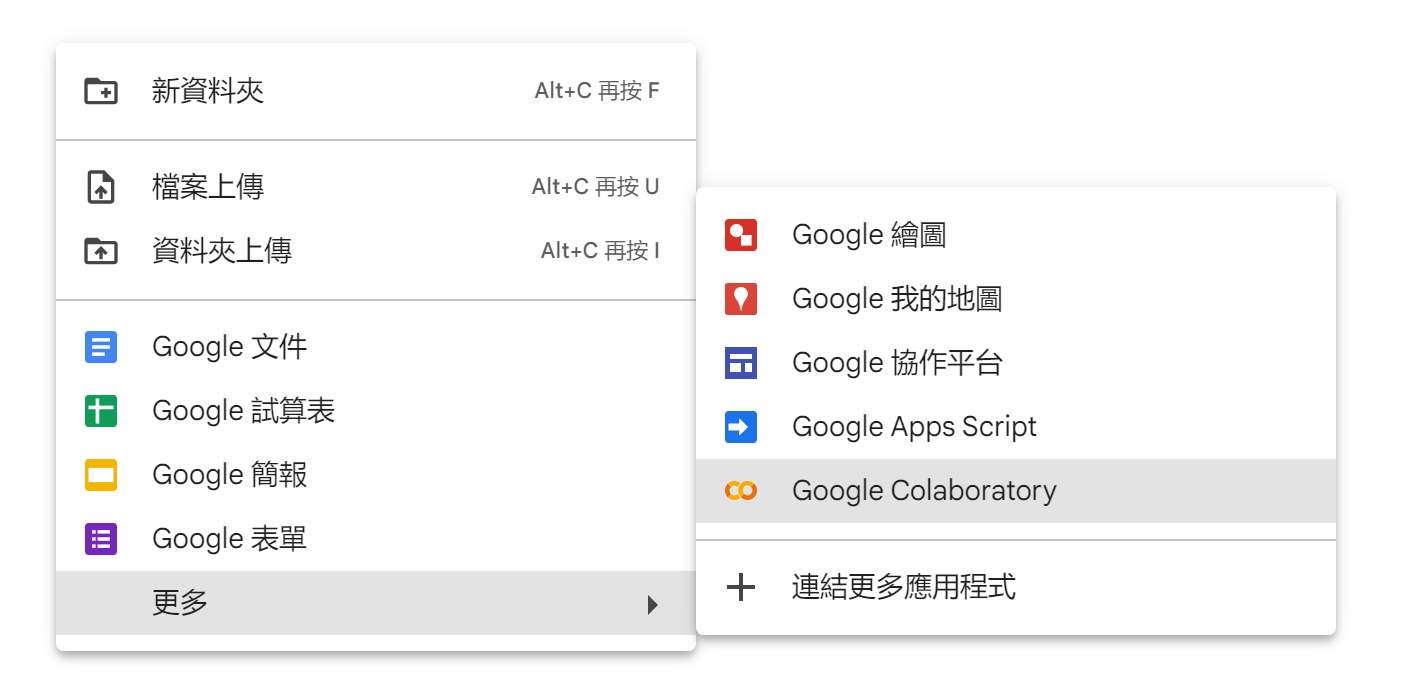
Task: Choose 檔案上傳 from the menu
Action: (376, 187)
